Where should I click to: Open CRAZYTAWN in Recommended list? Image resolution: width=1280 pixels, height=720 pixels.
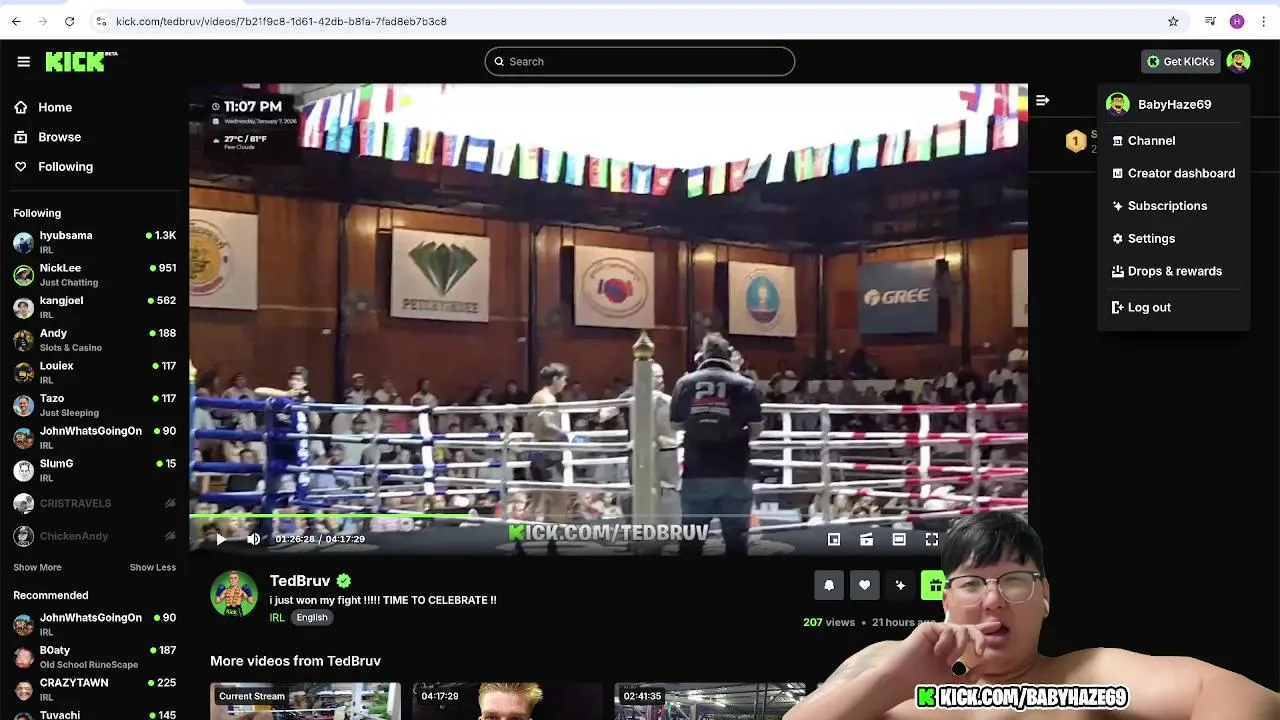point(94,689)
